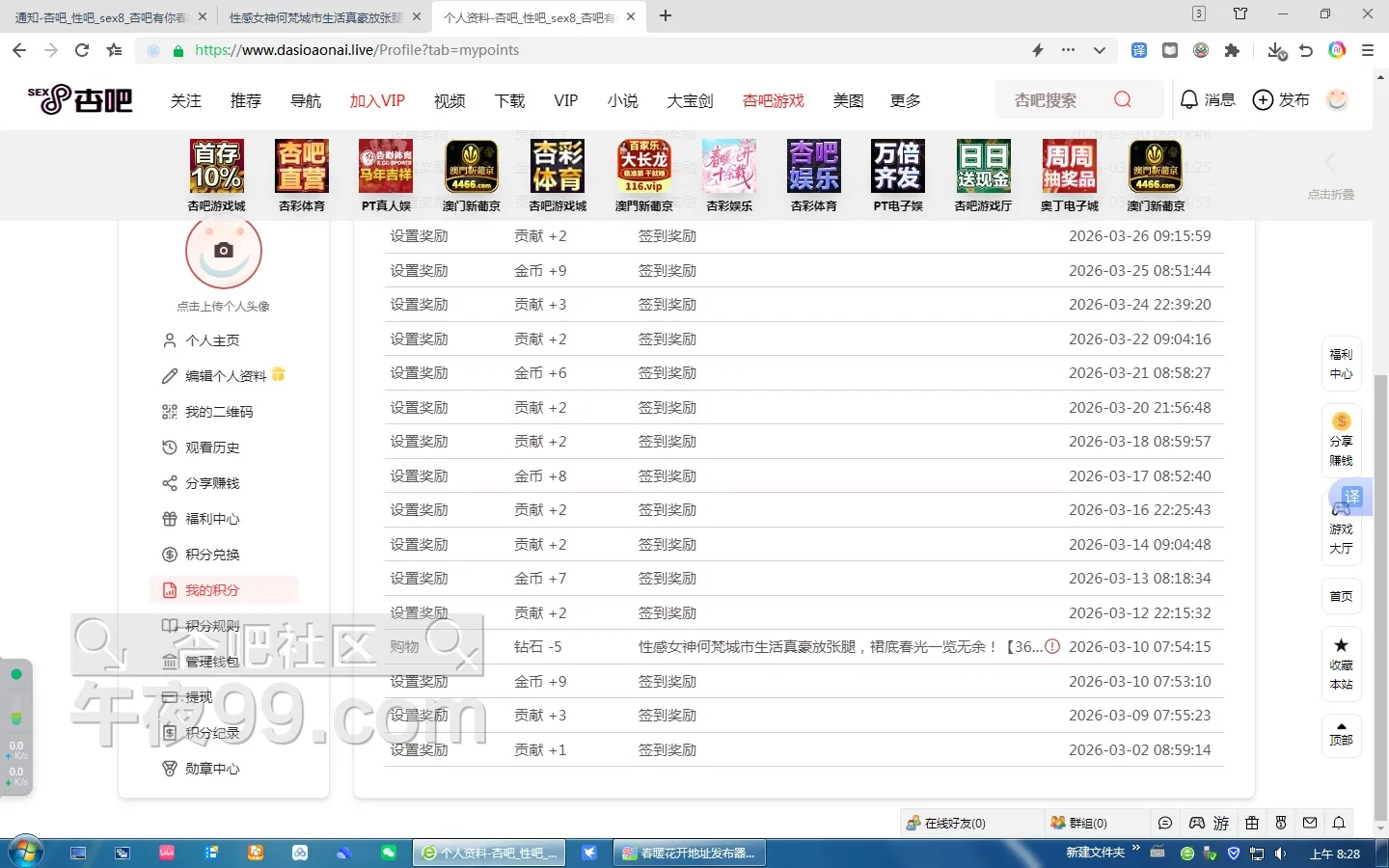Expand the address bar dropdown chevron

pyautogui.click(x=1099, y=50)
